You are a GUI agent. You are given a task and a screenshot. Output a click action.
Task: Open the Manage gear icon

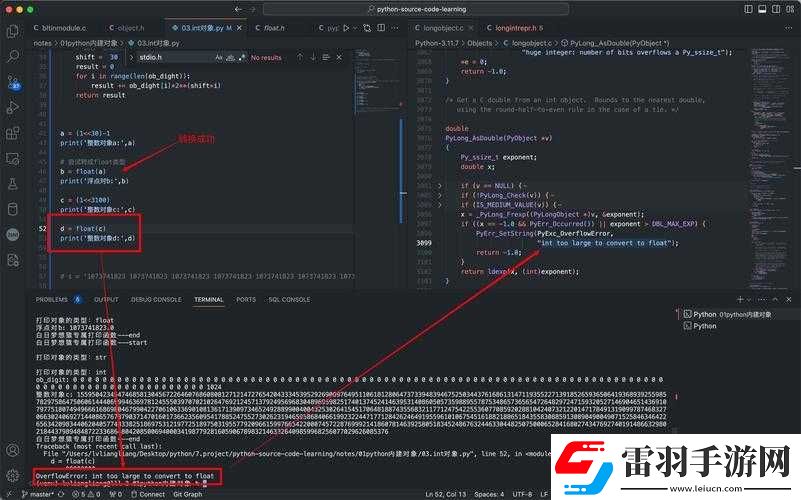(x=13, y=475)
